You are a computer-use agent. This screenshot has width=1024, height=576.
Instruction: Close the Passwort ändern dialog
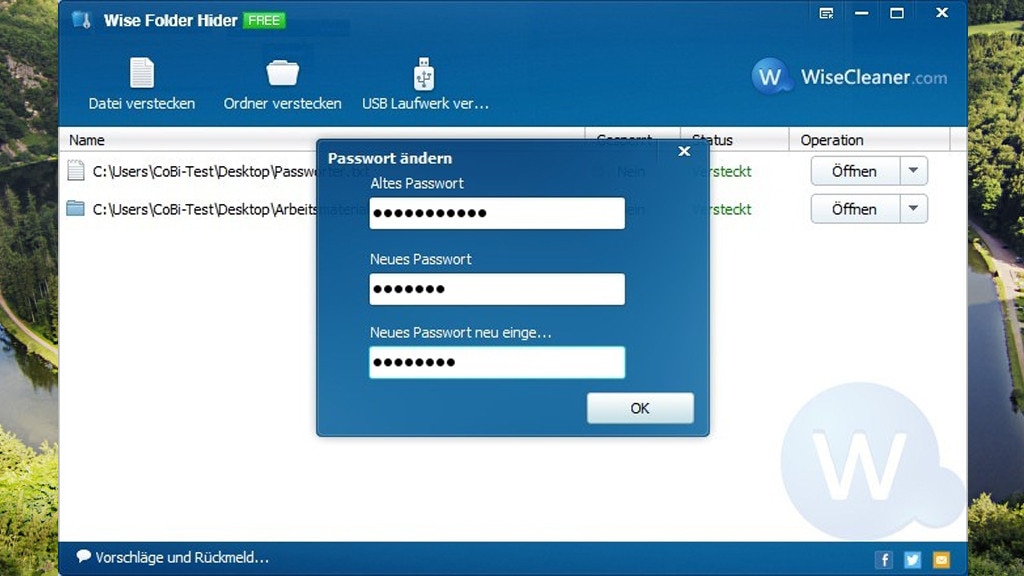click(684, 152)
